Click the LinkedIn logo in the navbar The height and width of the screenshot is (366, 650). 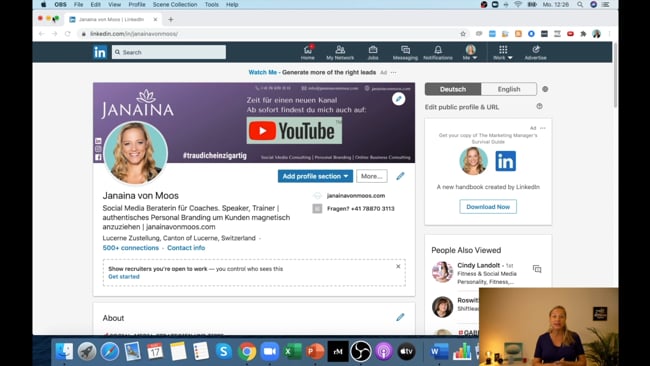[x=100, y=52]
